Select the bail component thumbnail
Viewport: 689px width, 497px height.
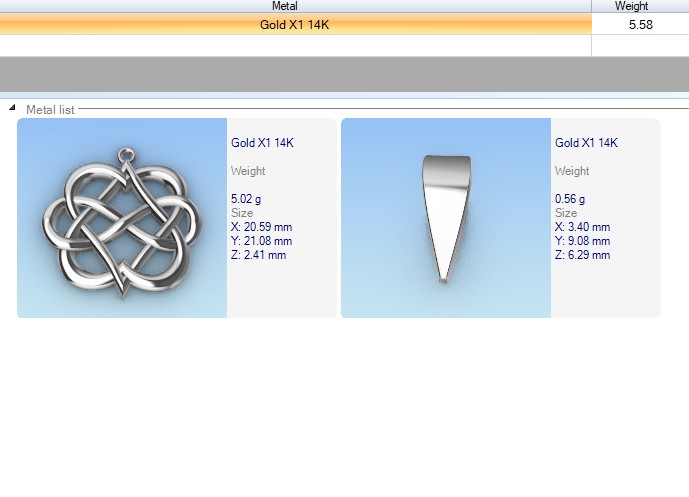click(445, 218)
